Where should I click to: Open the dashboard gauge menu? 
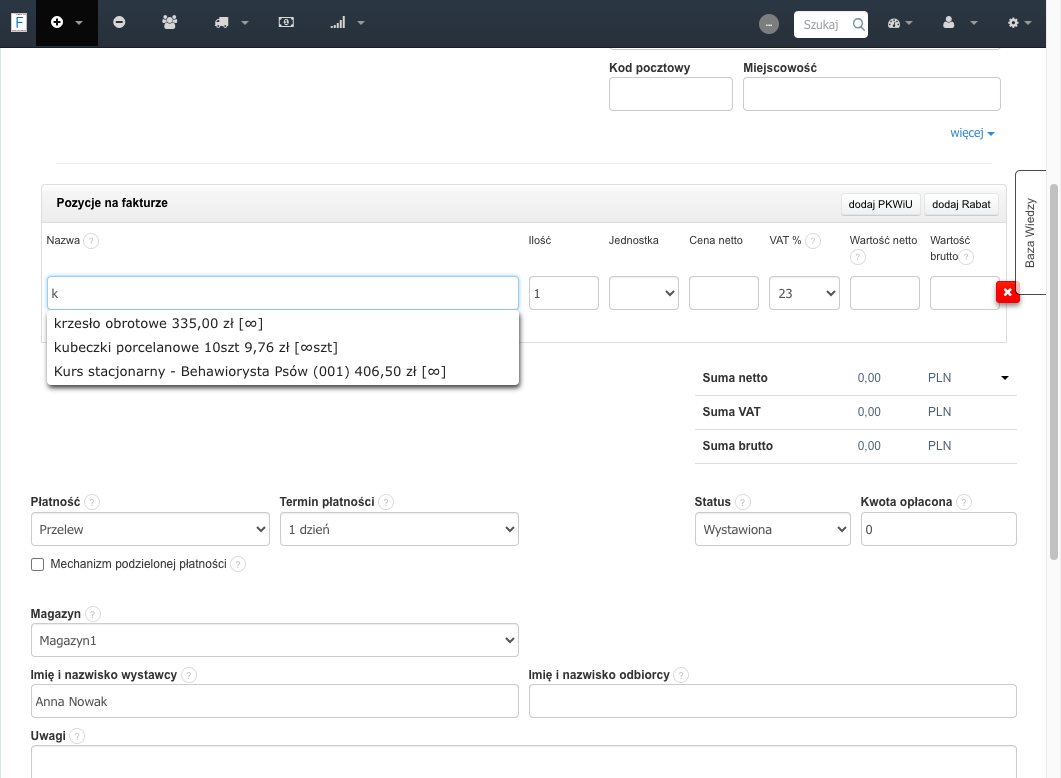tap(899, 23)
